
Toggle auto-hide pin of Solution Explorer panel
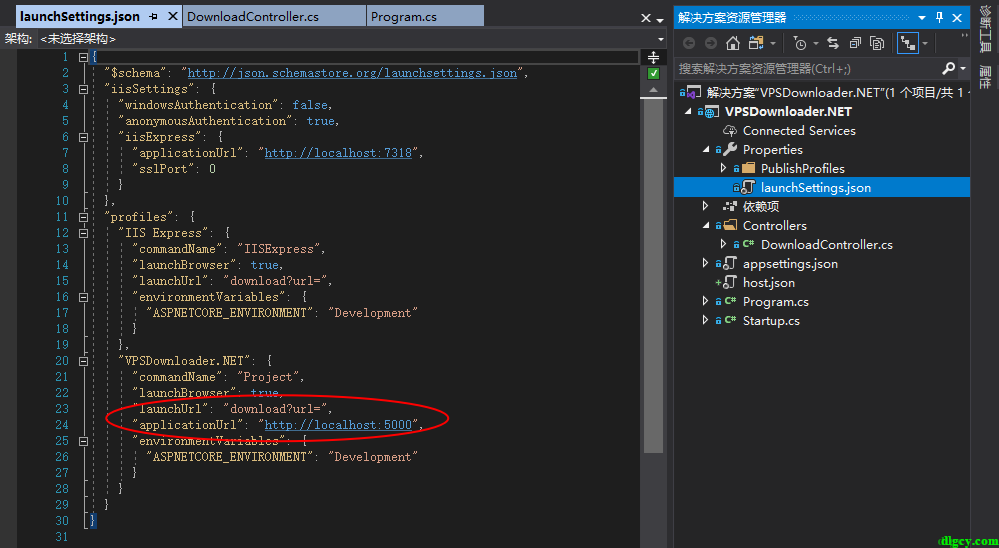tap(940, 18)
